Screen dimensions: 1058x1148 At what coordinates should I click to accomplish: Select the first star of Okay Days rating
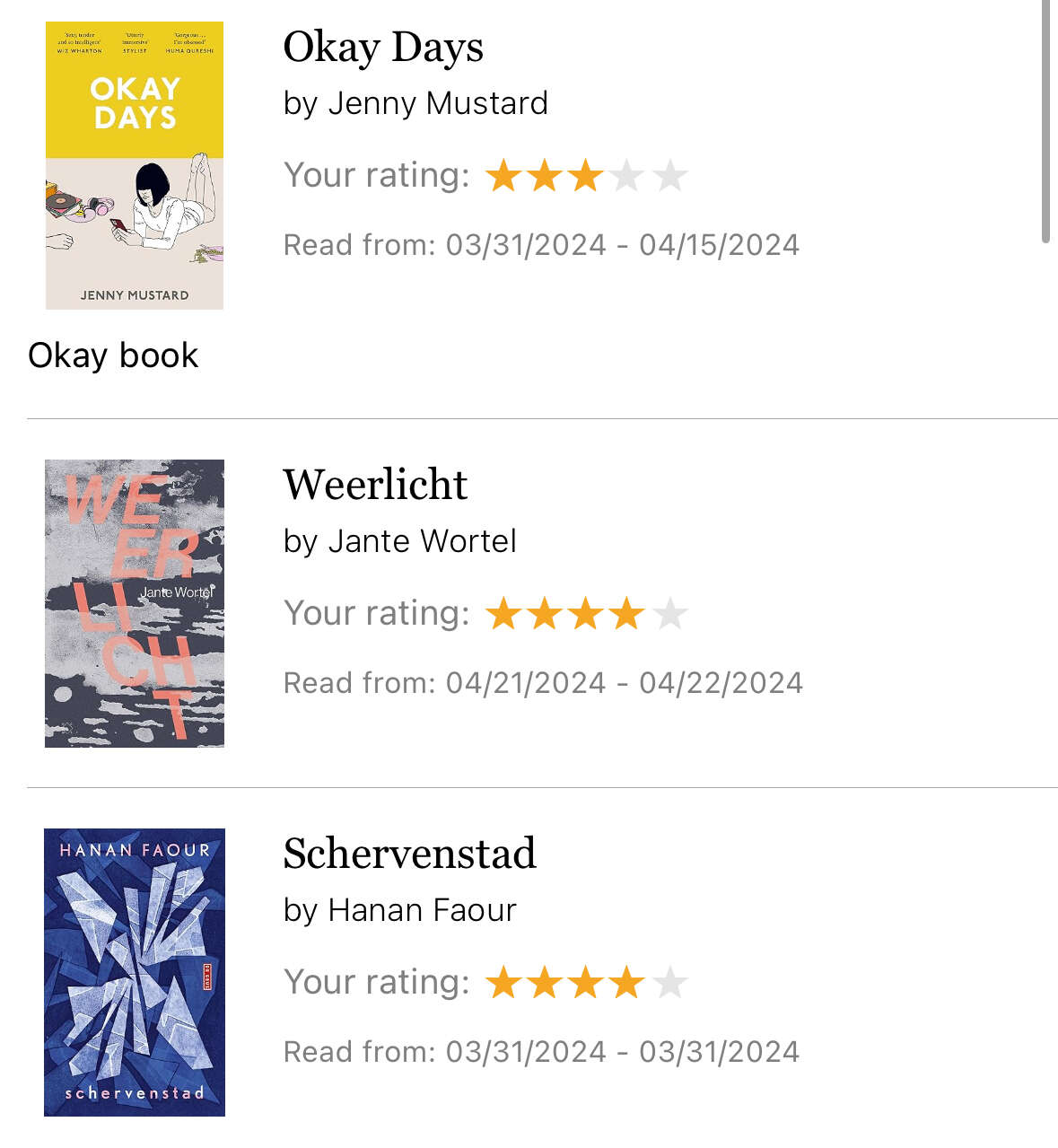(x=503, y=176)
